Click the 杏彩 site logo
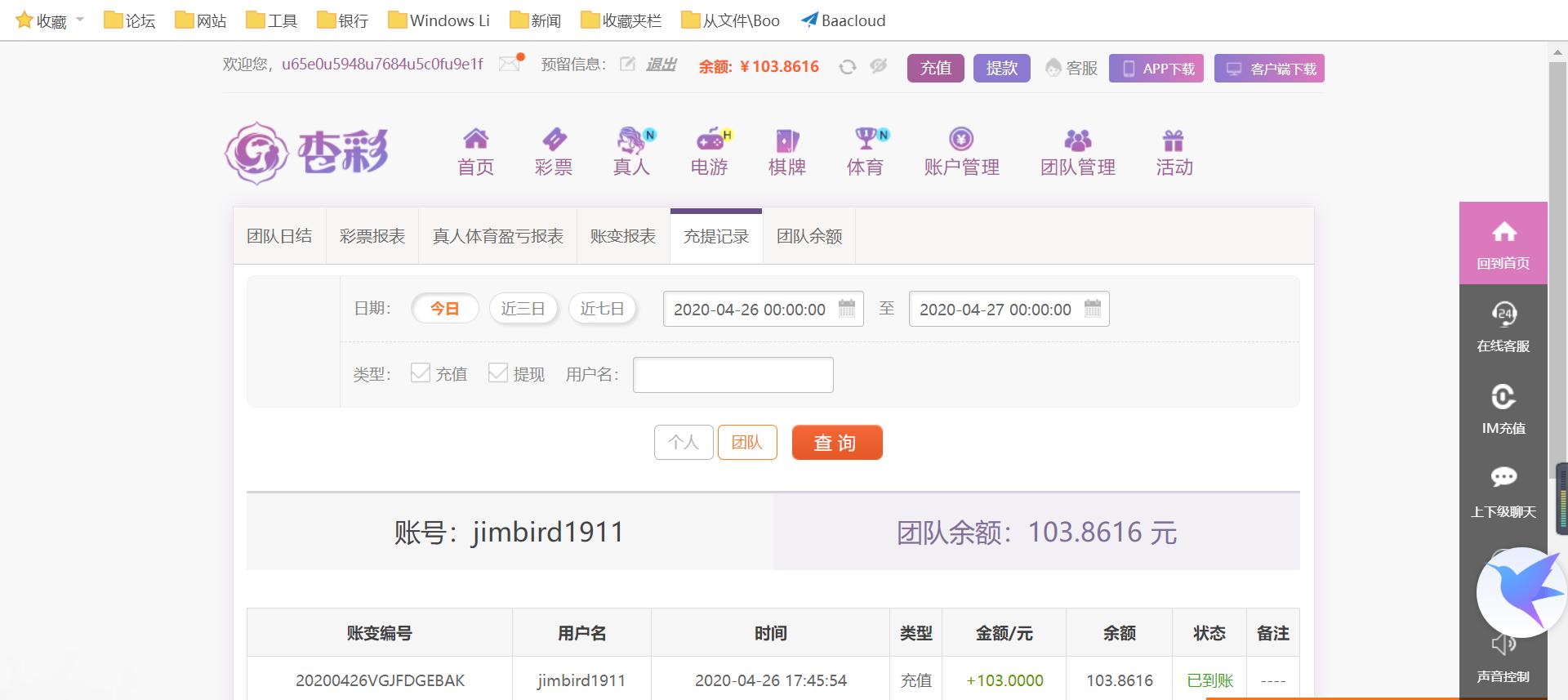The height and width of the screenshot is (700, 1568). click(306, 153)
